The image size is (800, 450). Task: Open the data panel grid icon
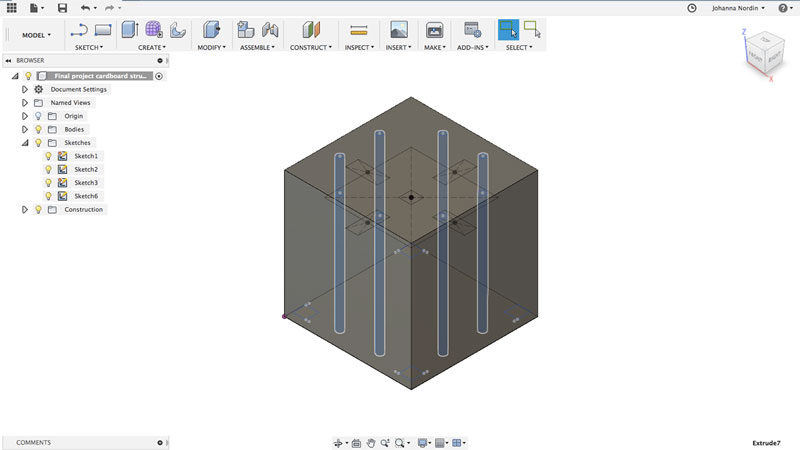pos(11,8)
